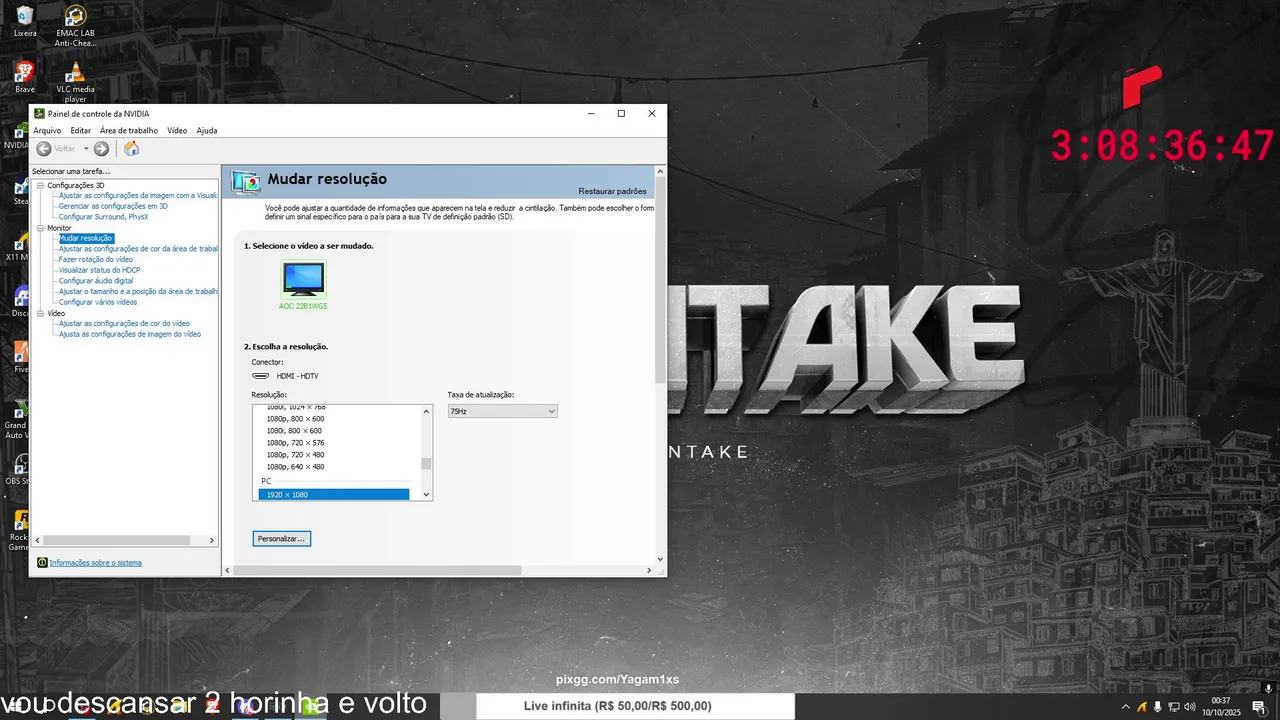Open the notification center icon

coord(1258,707)
